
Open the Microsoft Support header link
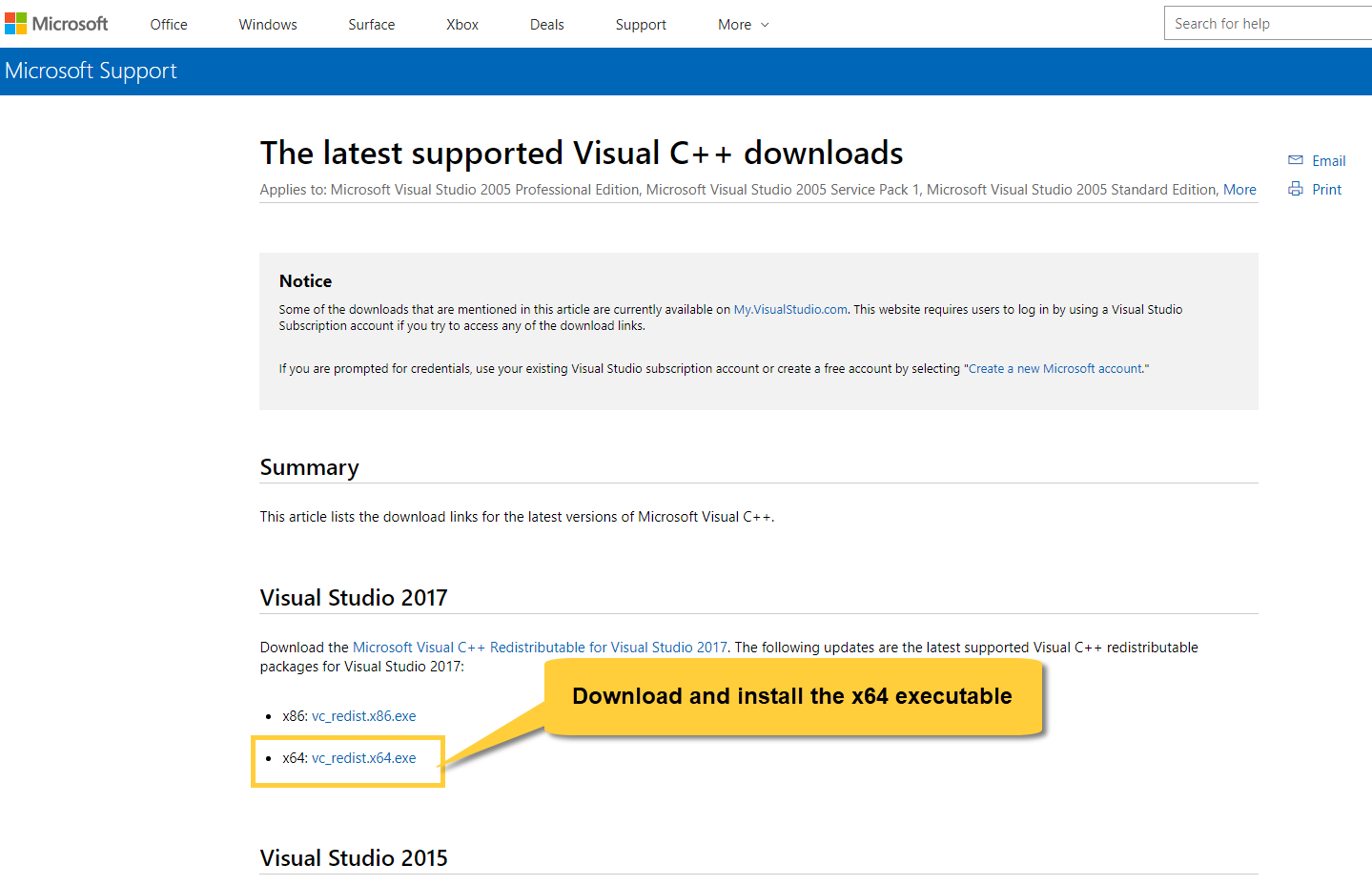pyautogui.click(x=92, y=72)
